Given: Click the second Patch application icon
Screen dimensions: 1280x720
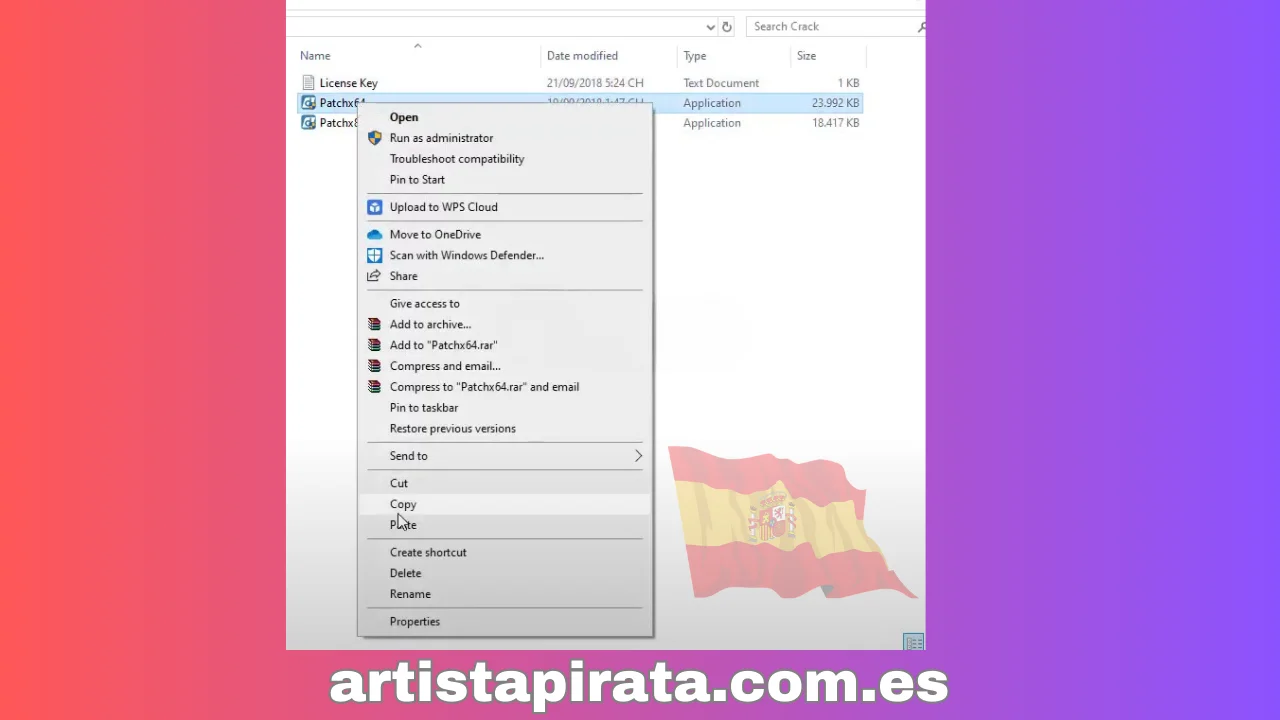Looking at the screenshot, I should pos(309,123).
